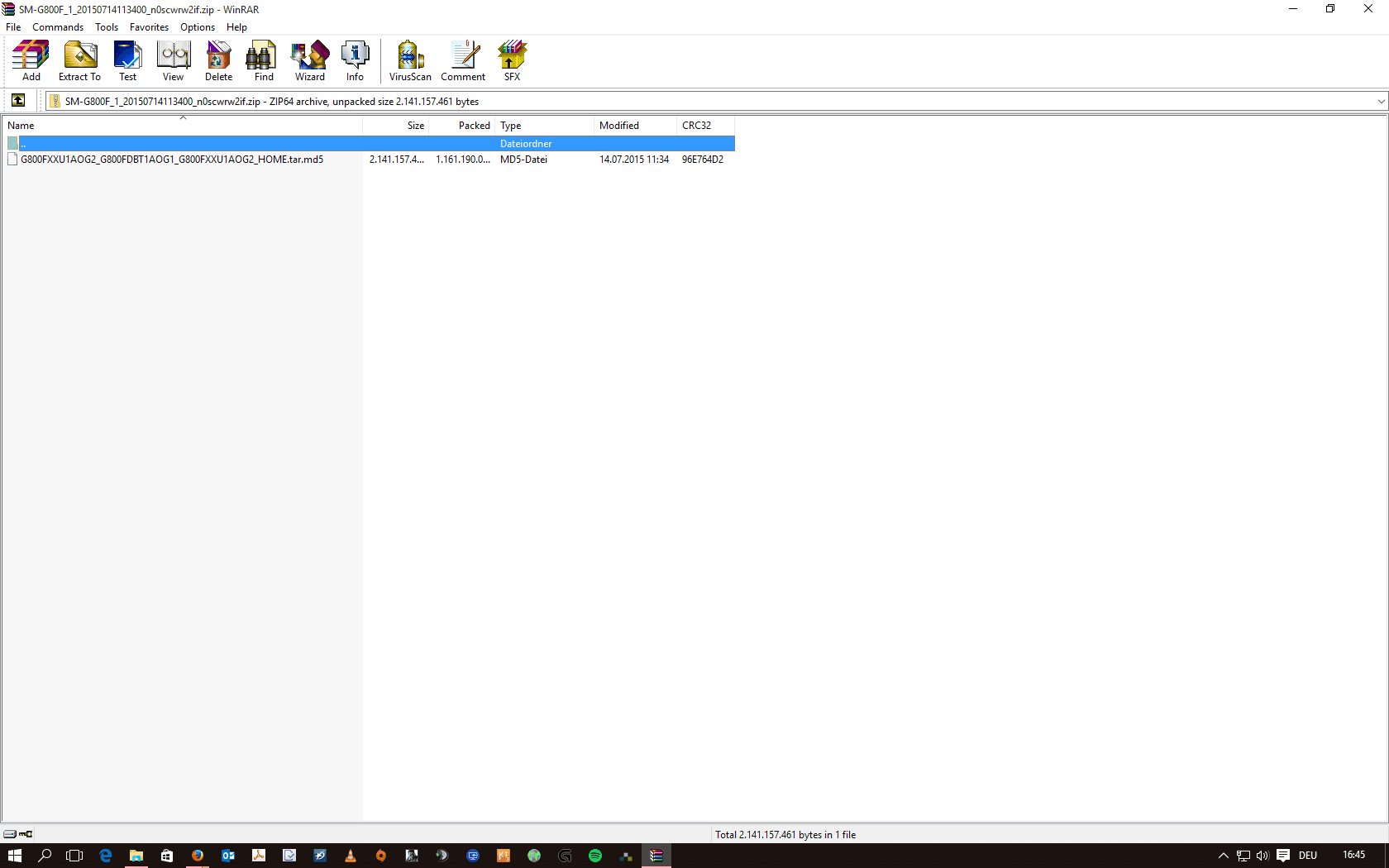The image size is (1389, 868).
Task: Go up one level with the arrow button
Action: [18, 101]
